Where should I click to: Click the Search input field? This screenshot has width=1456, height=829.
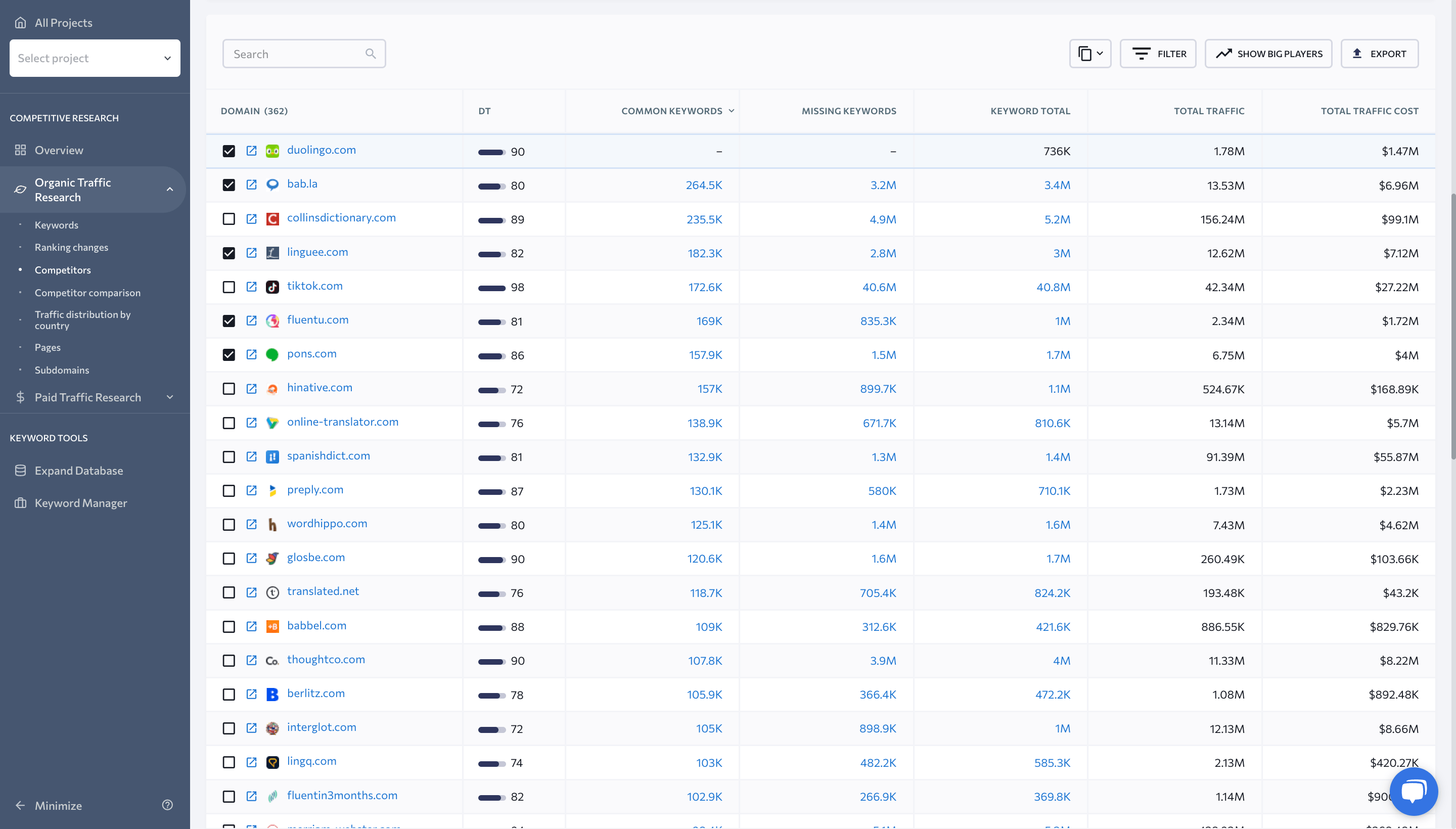coord(304,54)
